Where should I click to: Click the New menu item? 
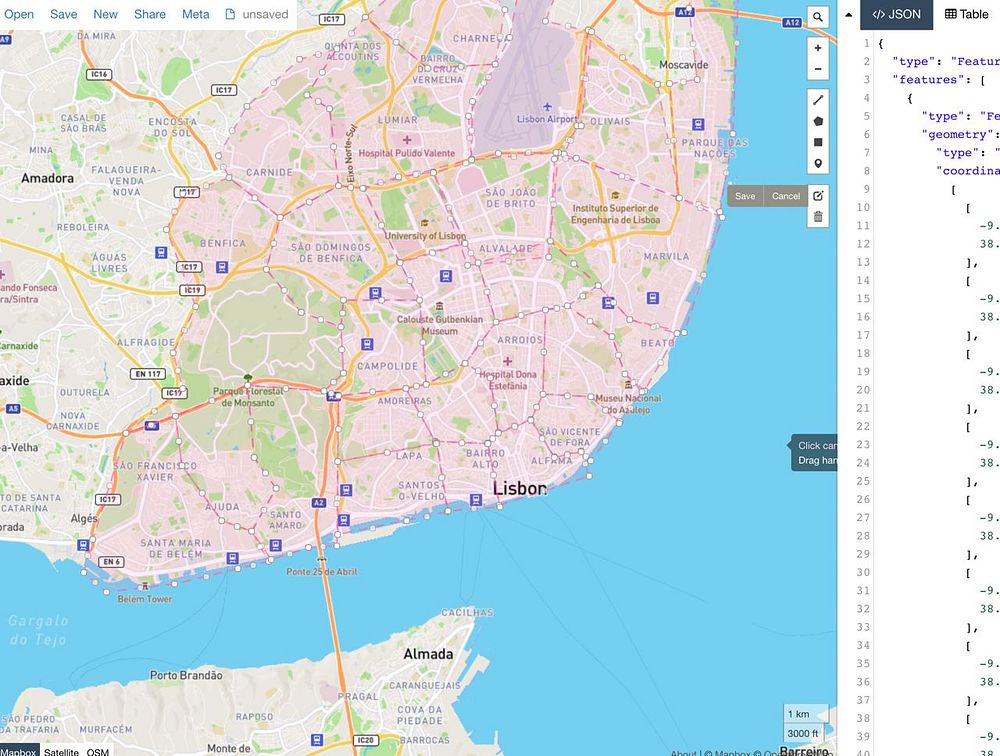pos(105,14)
